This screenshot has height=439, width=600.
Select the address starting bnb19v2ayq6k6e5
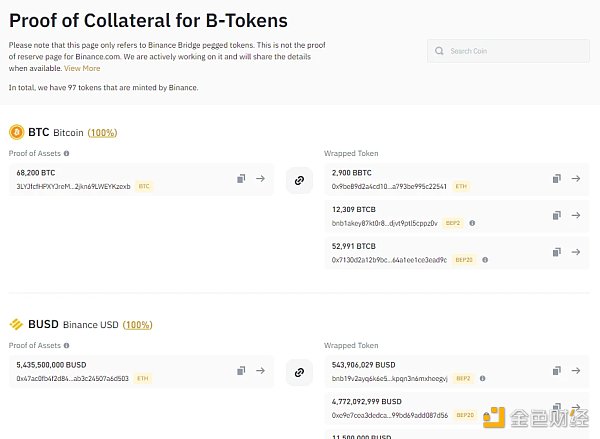[390, 379]
